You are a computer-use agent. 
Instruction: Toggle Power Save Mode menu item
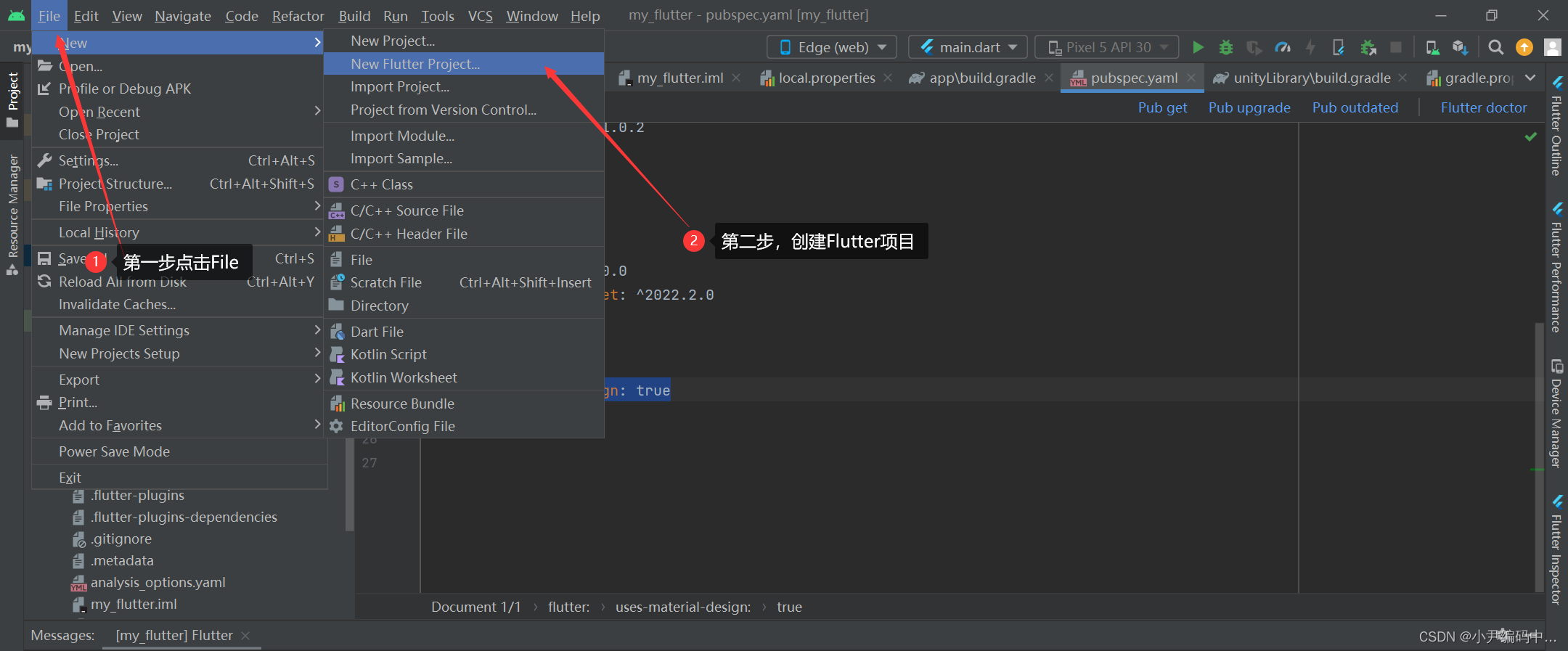[x=178, y=451]
